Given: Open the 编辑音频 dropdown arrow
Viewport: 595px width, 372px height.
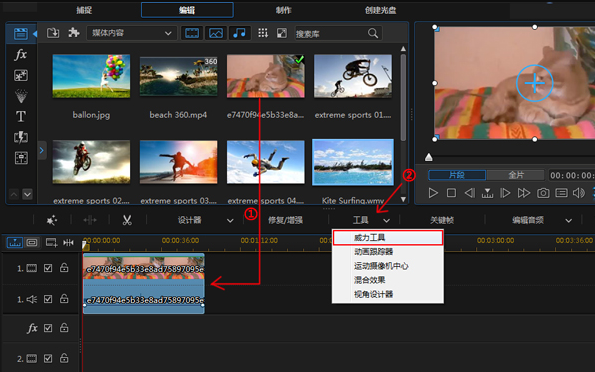Looking at the screenshot, I should tap(568, 221).
